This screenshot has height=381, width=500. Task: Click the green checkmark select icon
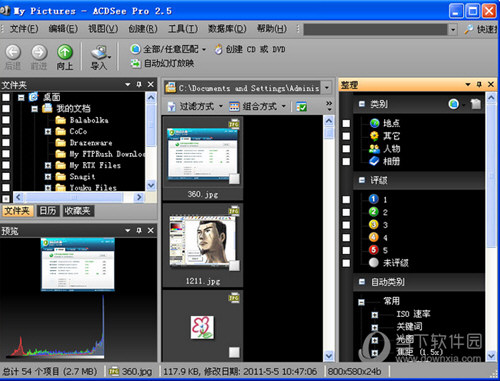(301, 107)
